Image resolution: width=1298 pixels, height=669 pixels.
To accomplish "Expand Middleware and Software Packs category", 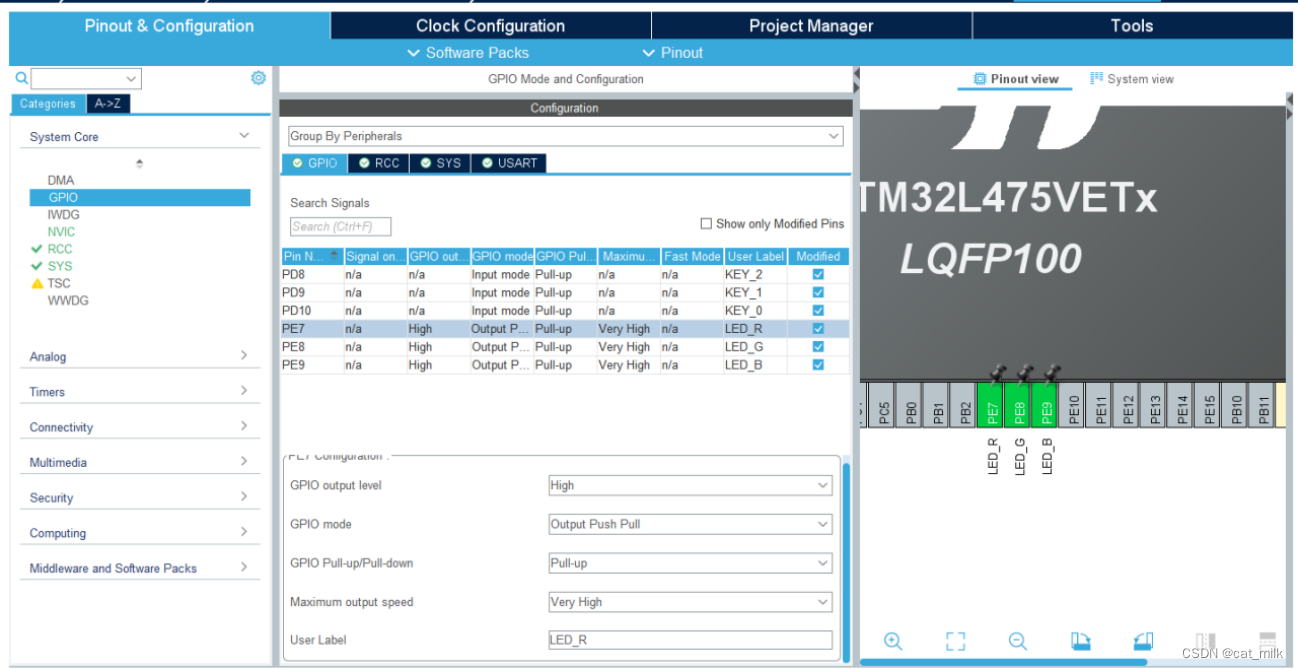I will click(243, 568).
